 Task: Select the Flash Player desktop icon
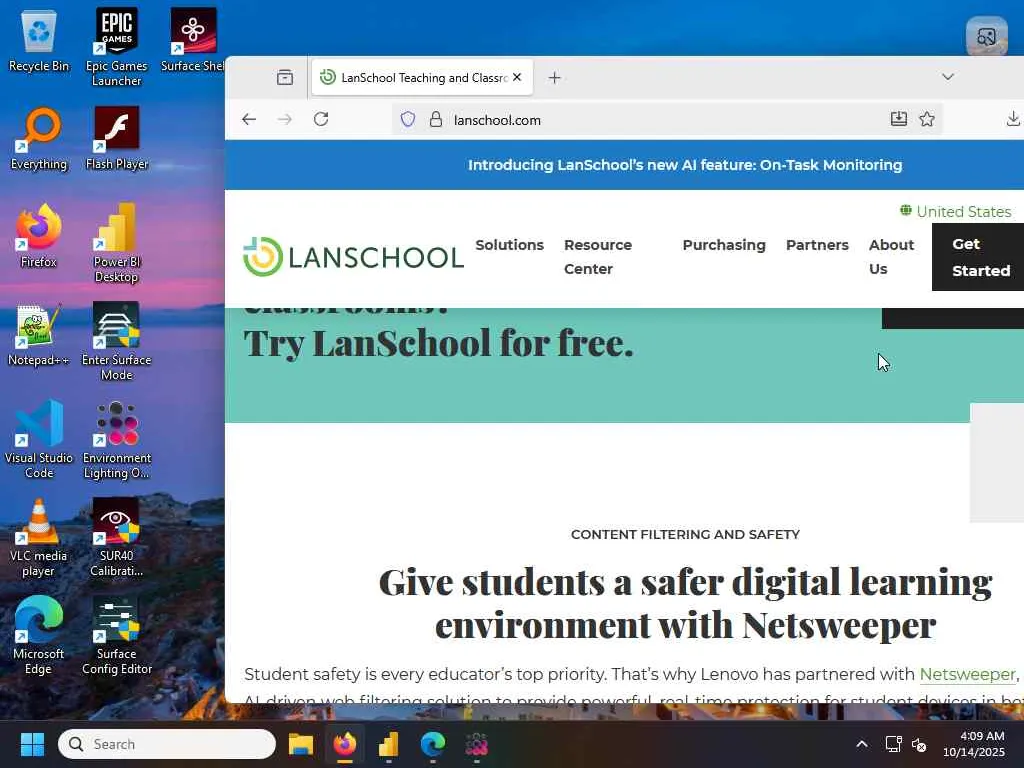pyautogui.click(x=116, y=138)
